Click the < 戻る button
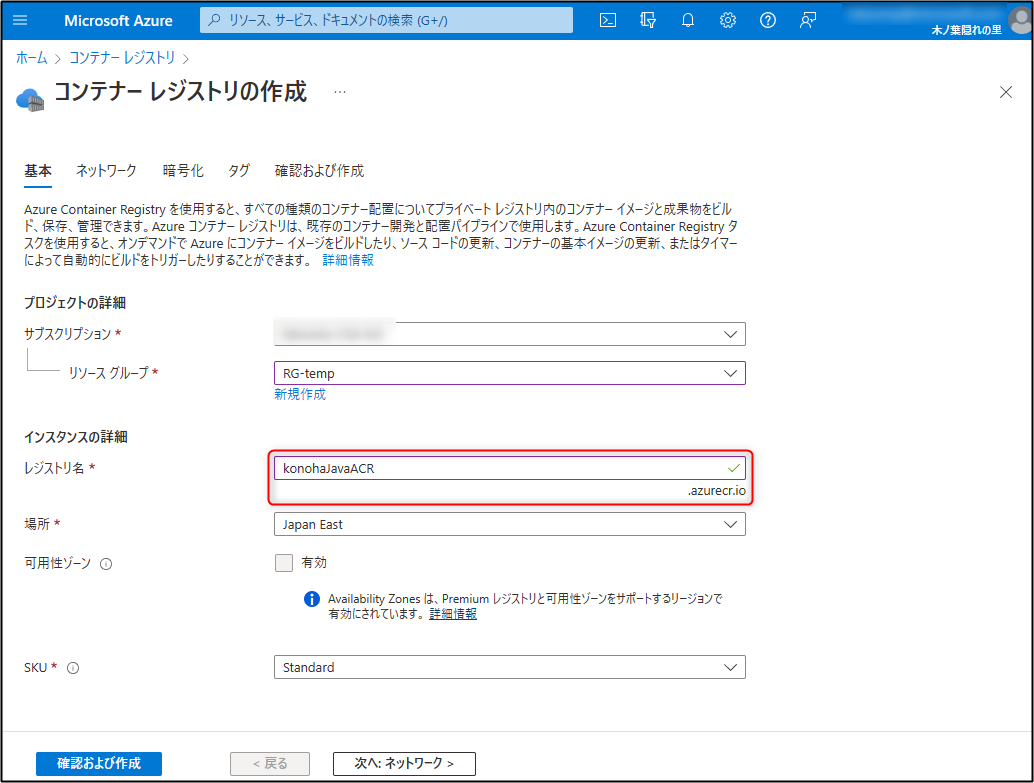 [x=270, y=763]
